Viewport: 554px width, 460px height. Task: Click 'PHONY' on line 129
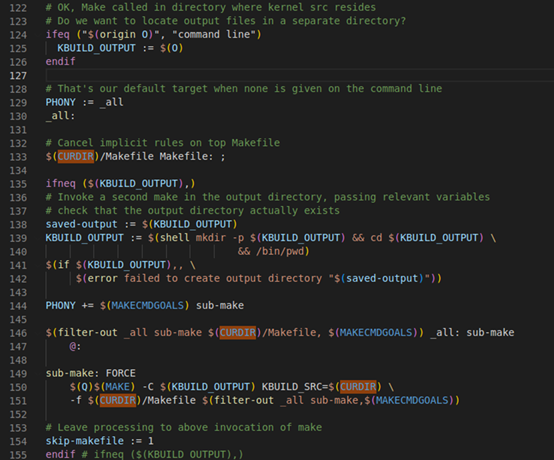[60, 102]
